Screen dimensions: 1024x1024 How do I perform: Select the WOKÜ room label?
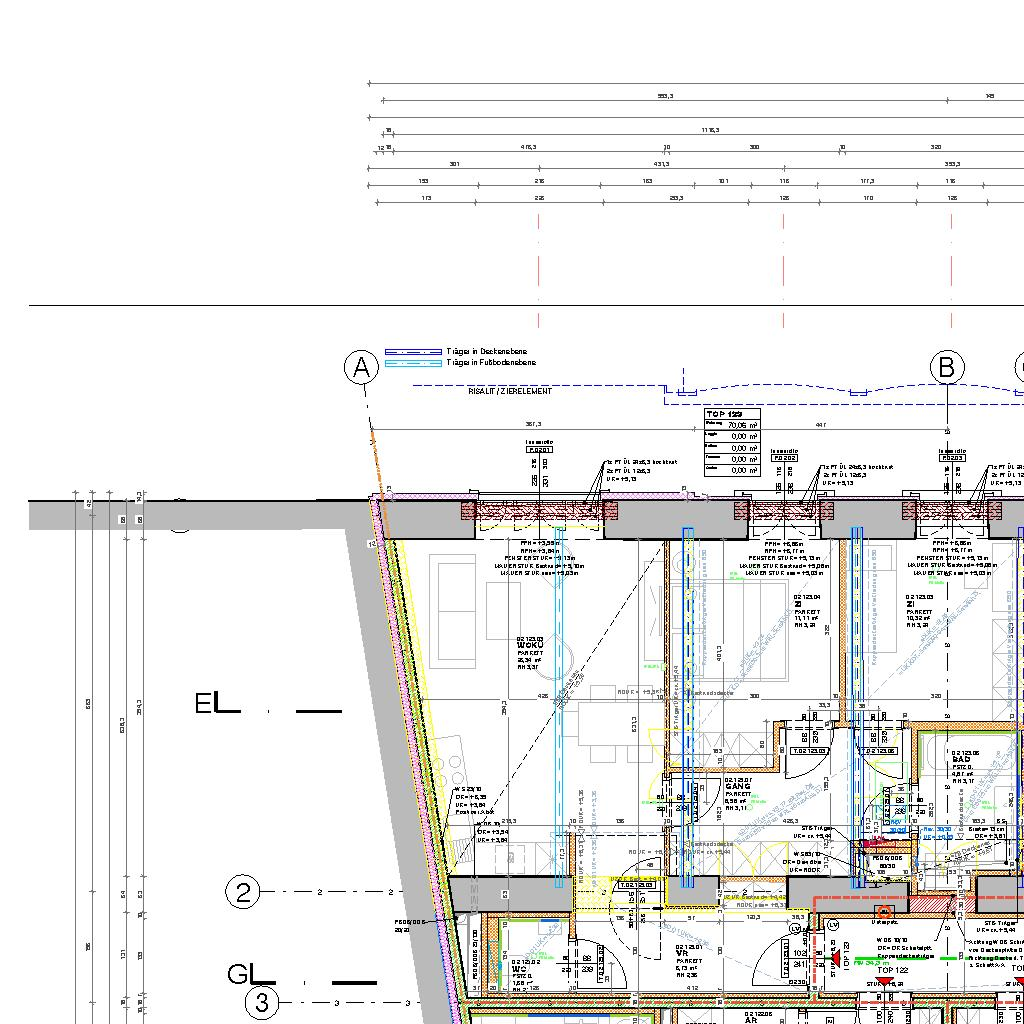coord(530,645)
